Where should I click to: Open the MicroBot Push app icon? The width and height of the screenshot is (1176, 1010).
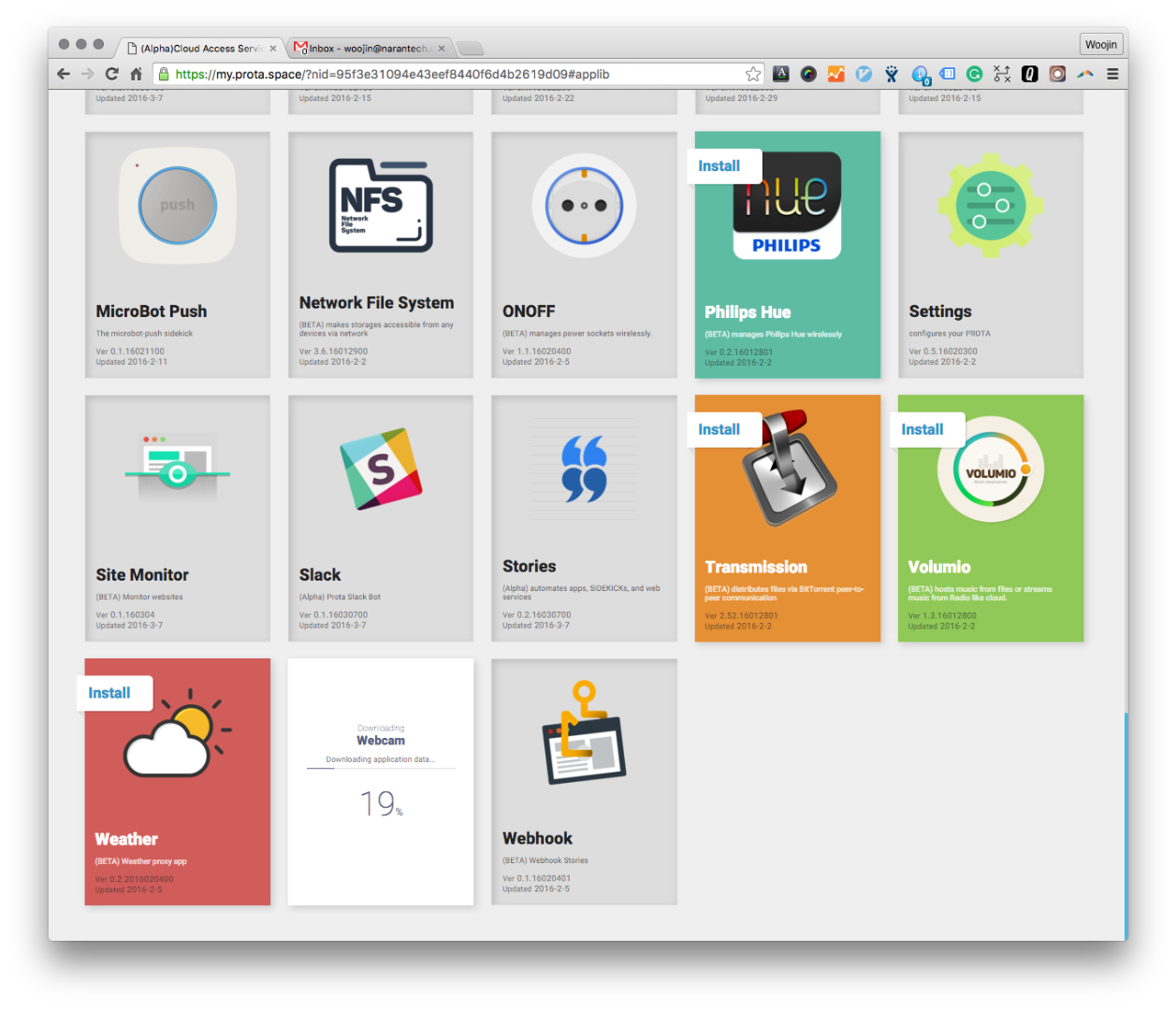pyautogui.click(x=178, y=206)
